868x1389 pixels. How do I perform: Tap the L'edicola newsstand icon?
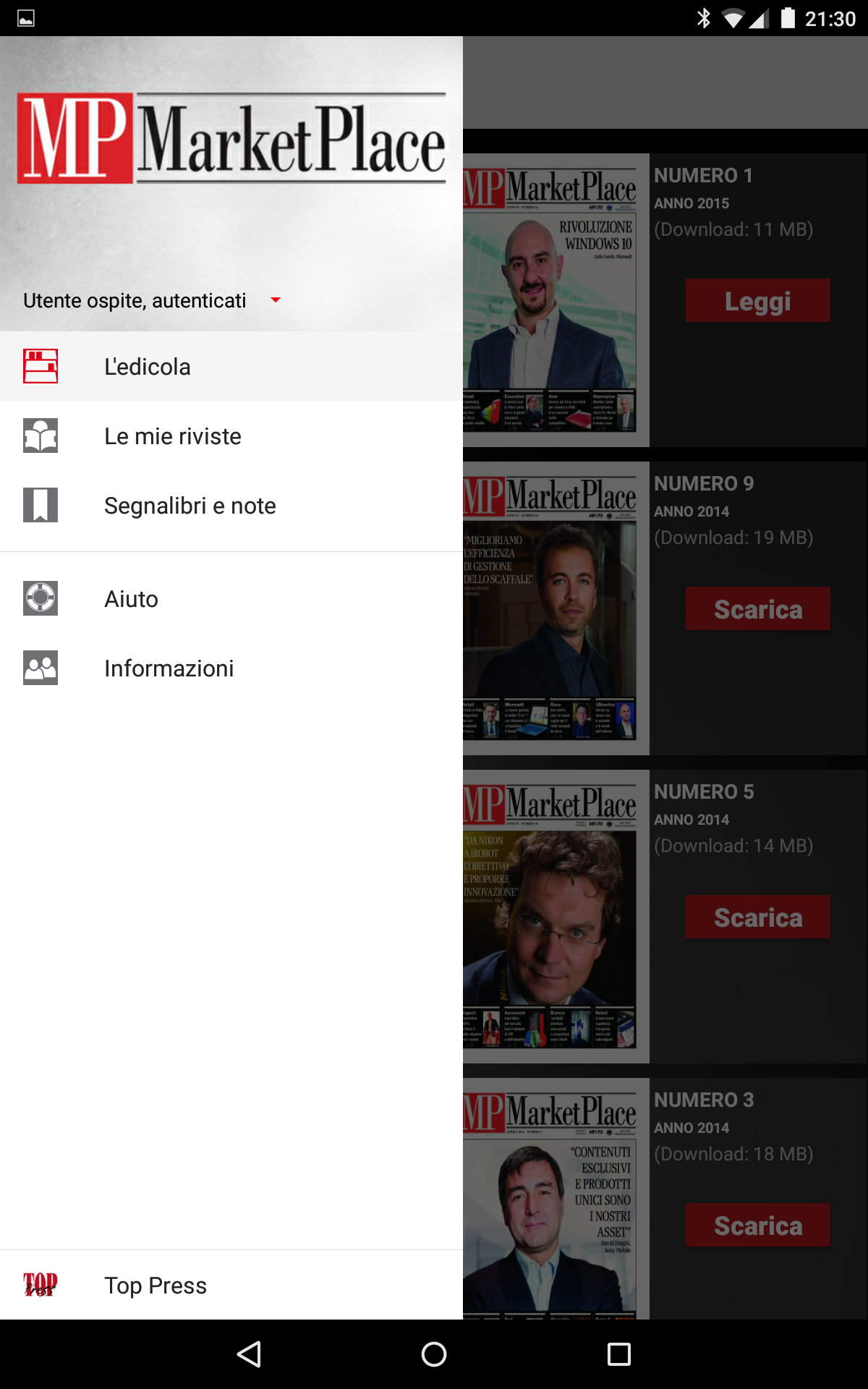[x=41, y=366]
